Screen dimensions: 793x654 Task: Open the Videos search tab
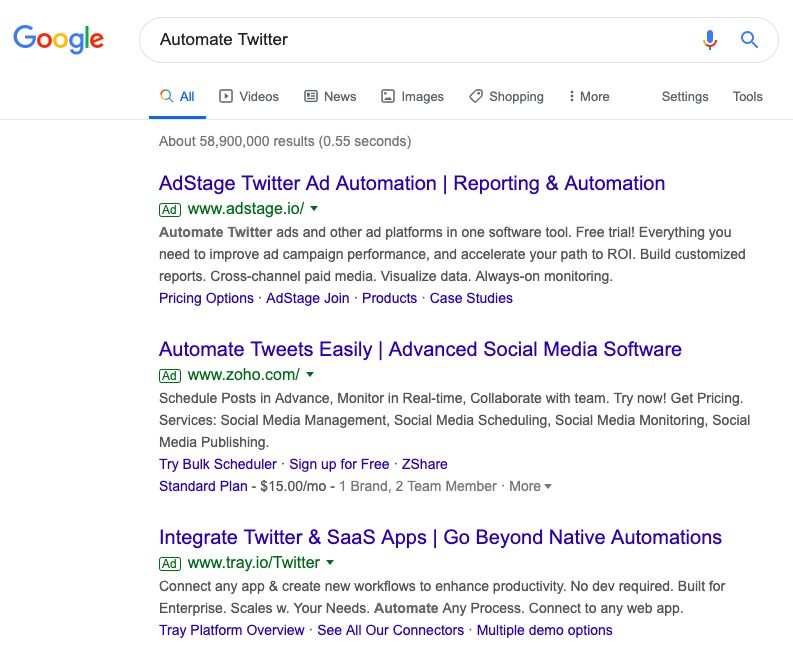pyautogui.click(x=249, y=96)
